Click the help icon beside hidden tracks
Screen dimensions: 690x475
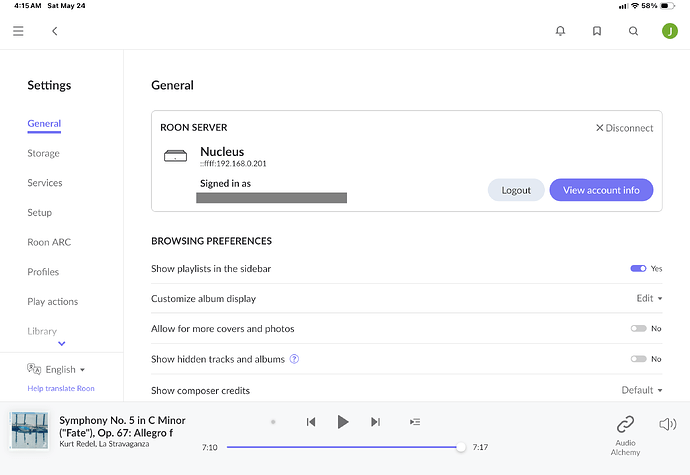pyautogui.click(x=294, y=359)
